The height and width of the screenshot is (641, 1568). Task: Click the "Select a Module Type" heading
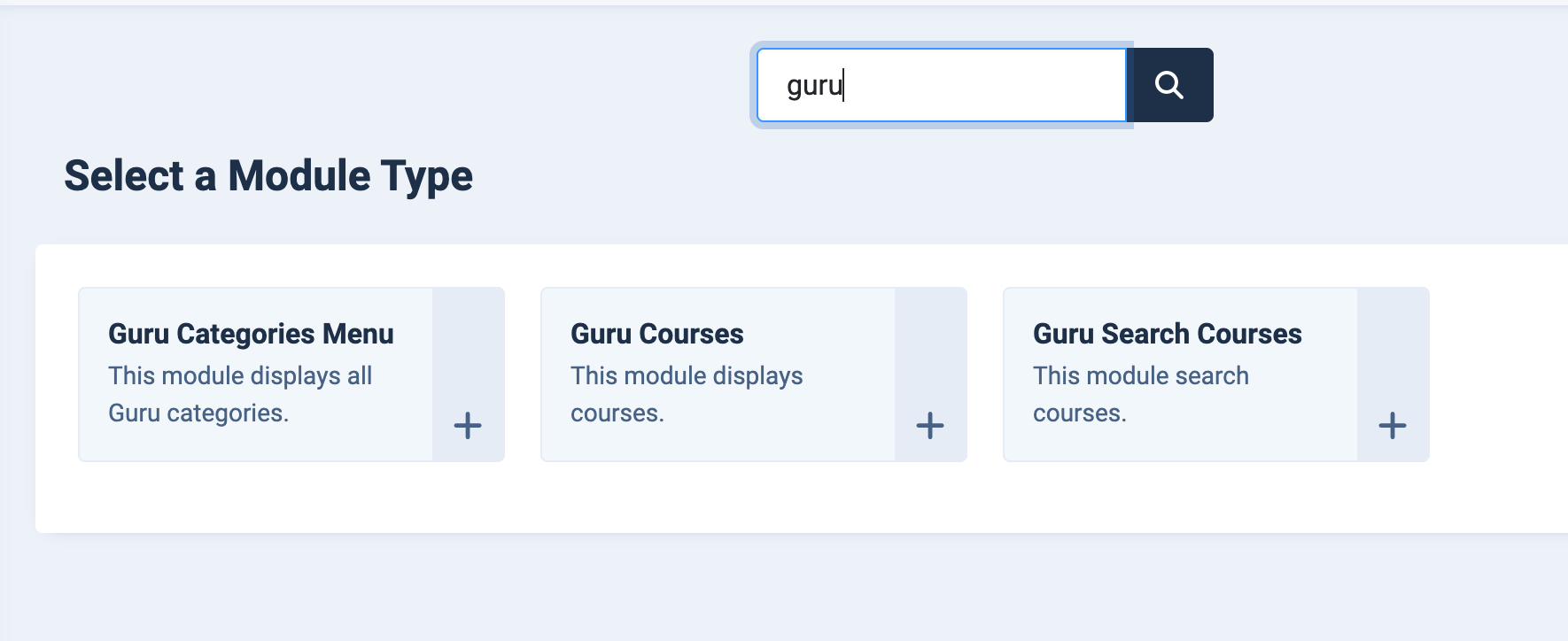pos(268,175)
